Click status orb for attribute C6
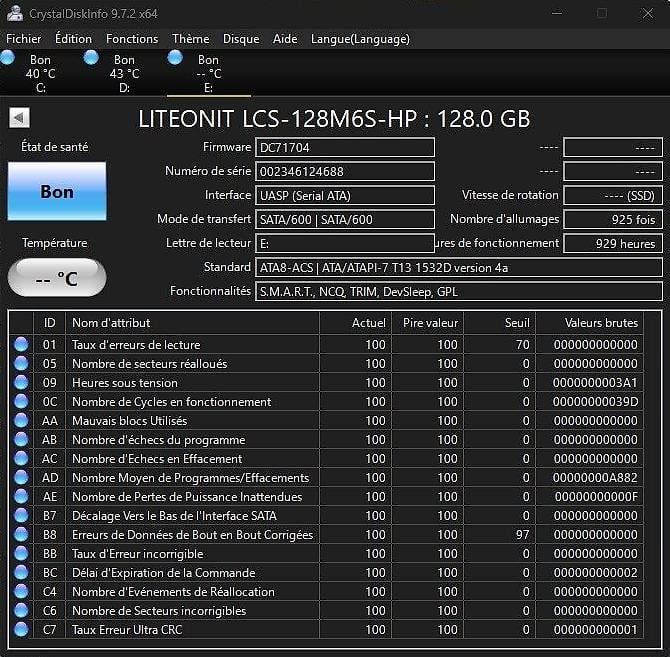 point(21,610)
